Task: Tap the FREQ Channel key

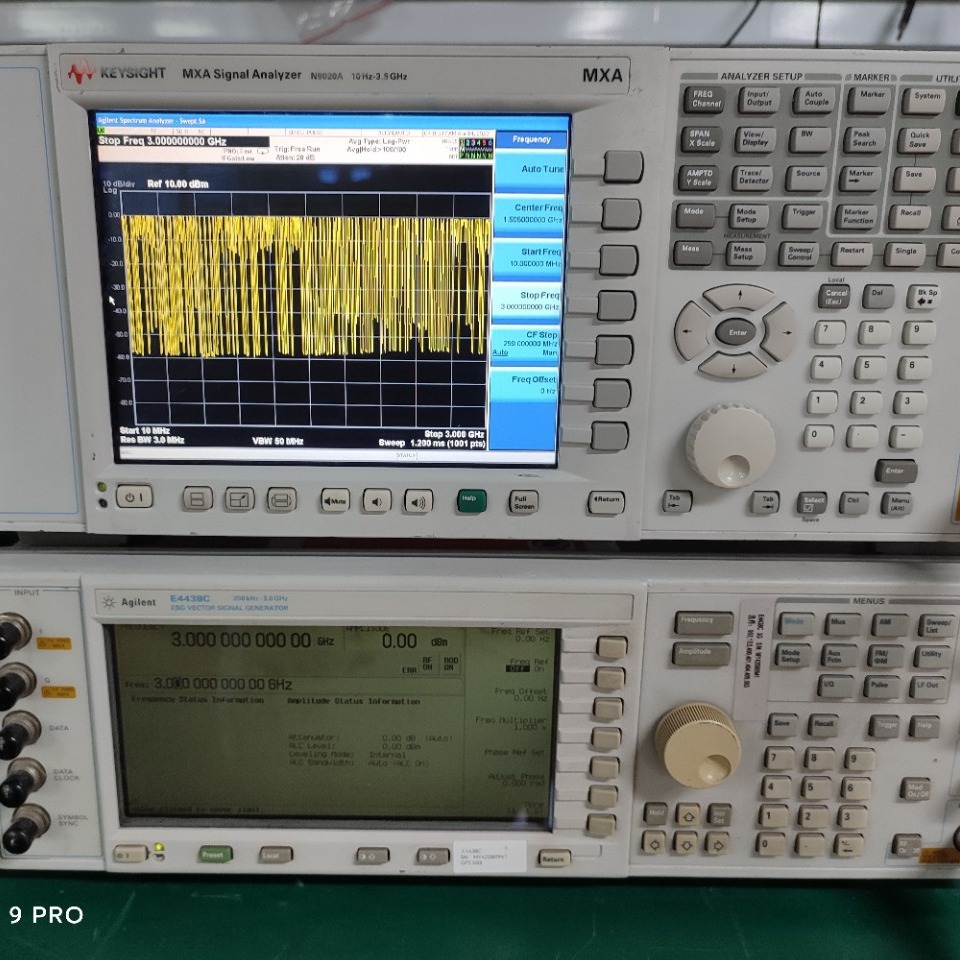Action: (705, 99)
